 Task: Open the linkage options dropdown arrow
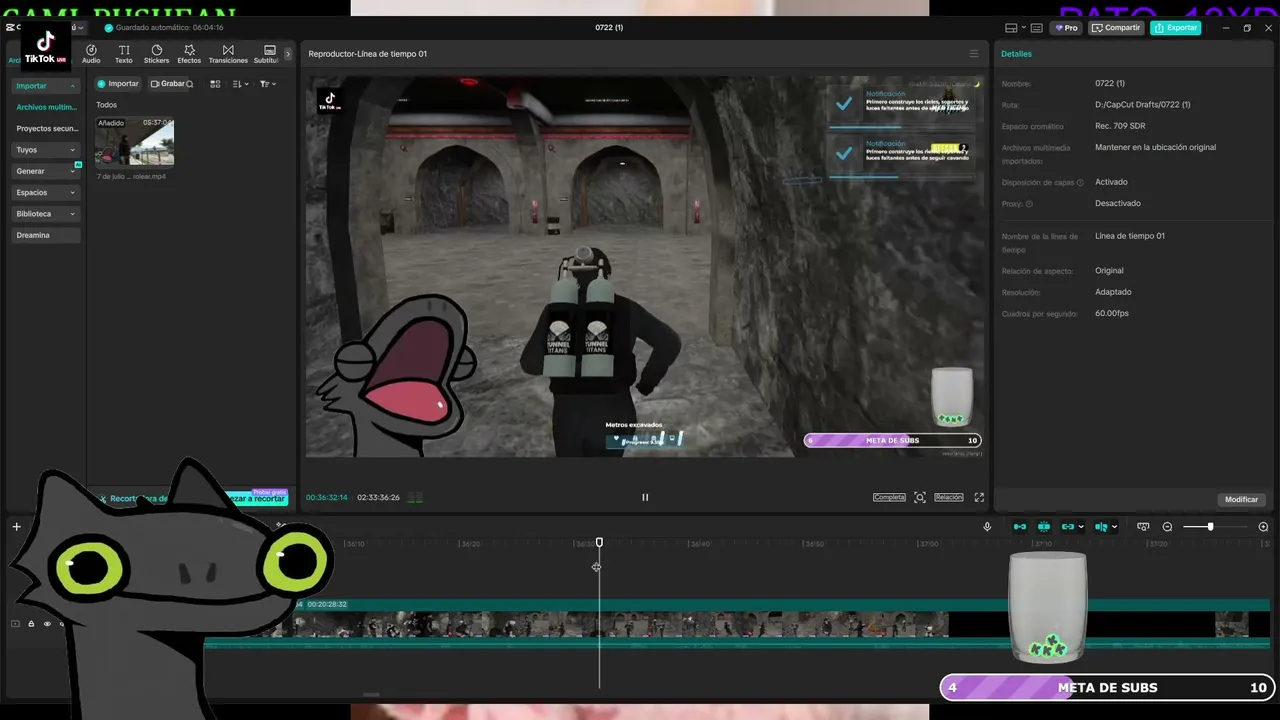tap(1081, 527)
